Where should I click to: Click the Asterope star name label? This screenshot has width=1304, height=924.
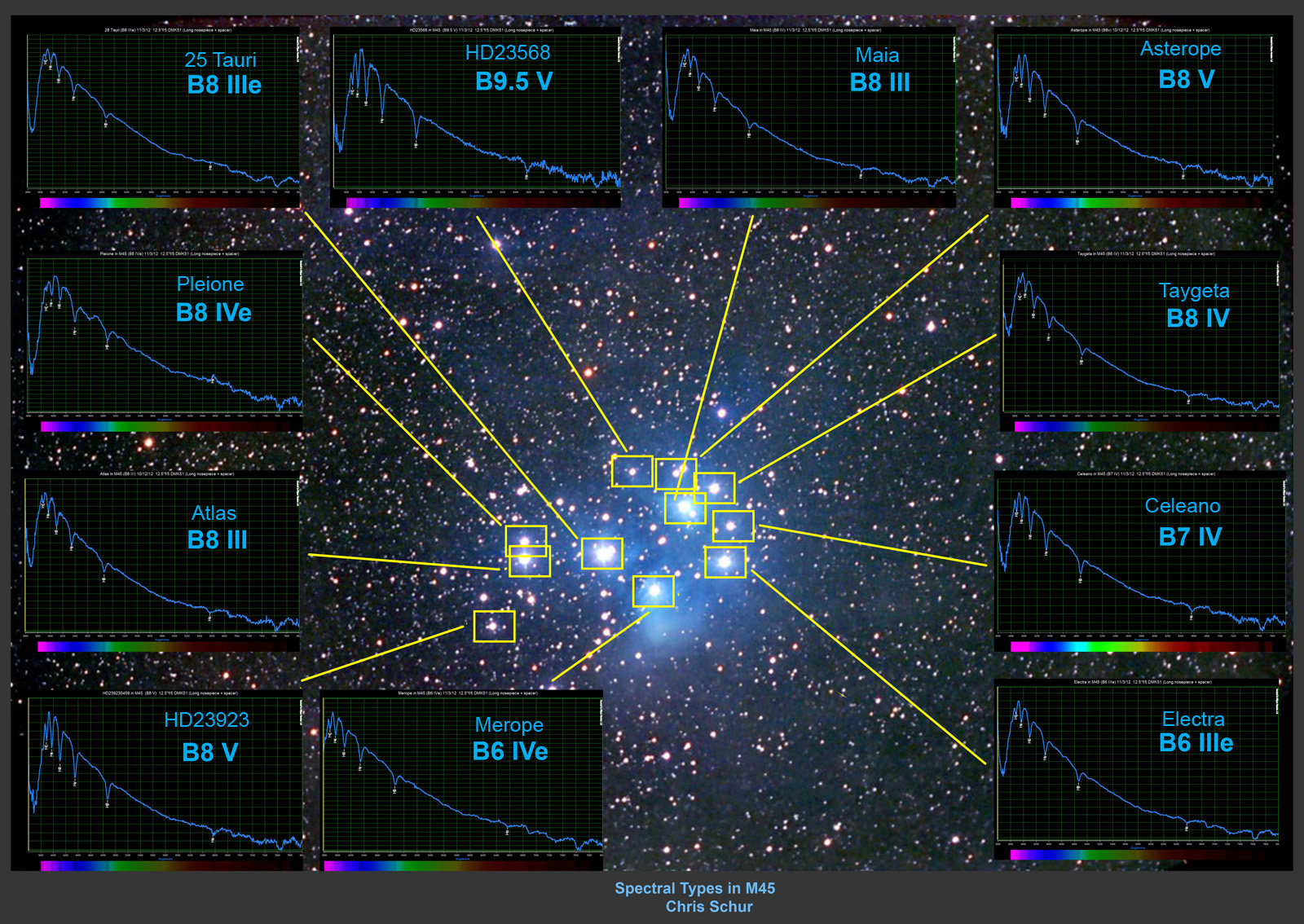pos(1180,49)
